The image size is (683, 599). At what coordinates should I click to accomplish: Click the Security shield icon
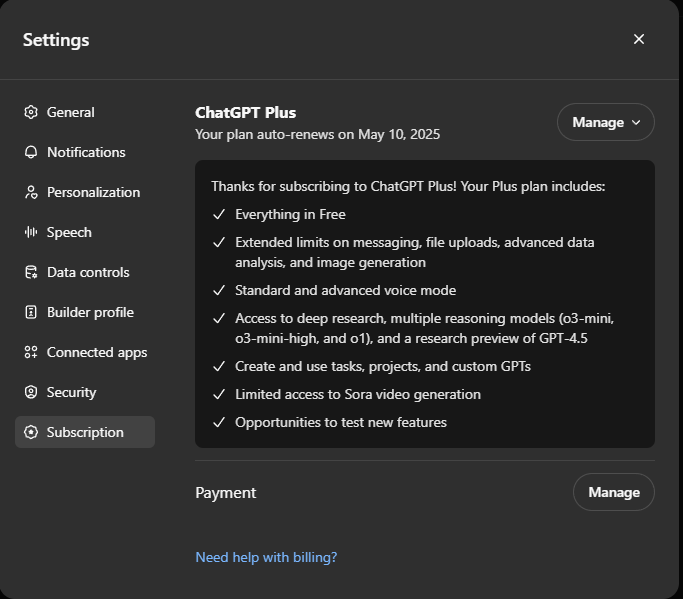point(31,392)
